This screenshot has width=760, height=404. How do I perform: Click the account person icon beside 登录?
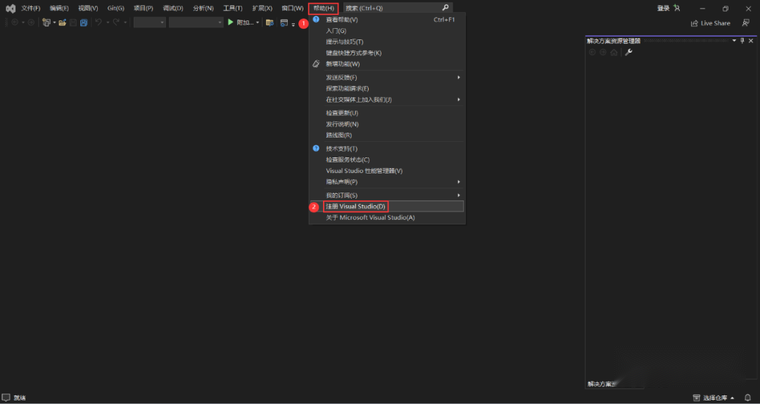[x=677, y=8]
